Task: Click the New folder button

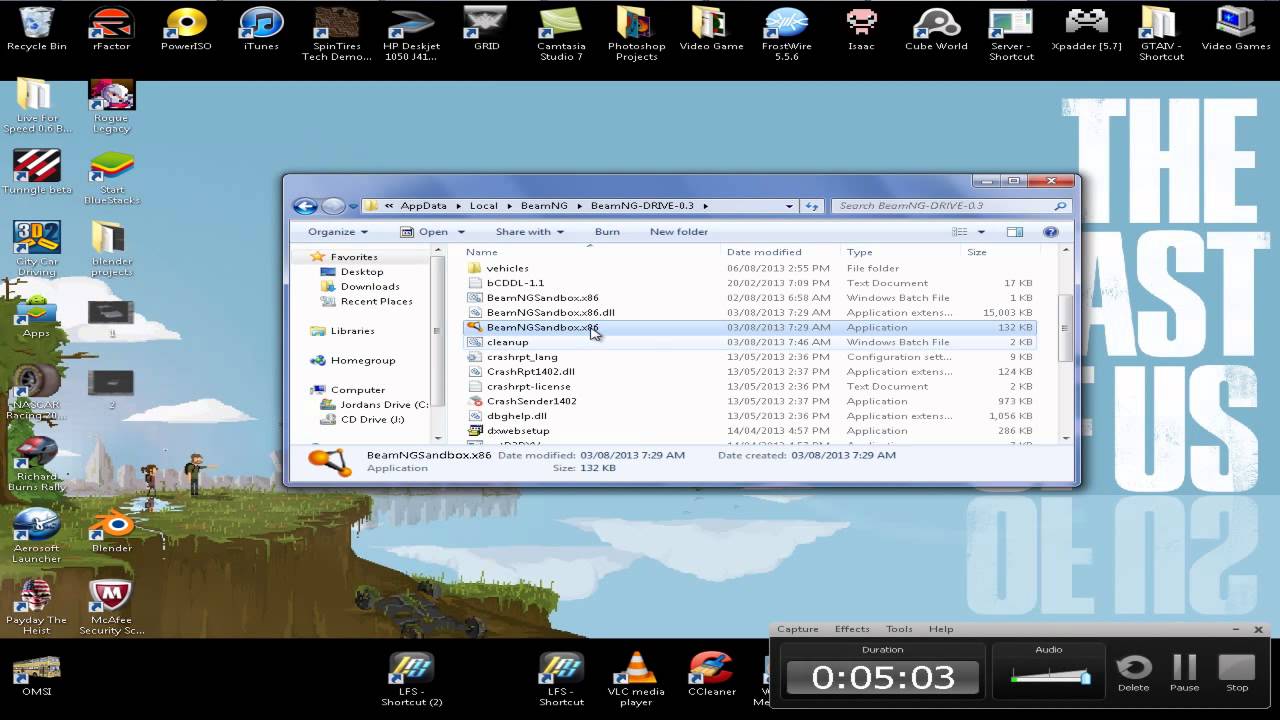Action: [x=679, y=232]
